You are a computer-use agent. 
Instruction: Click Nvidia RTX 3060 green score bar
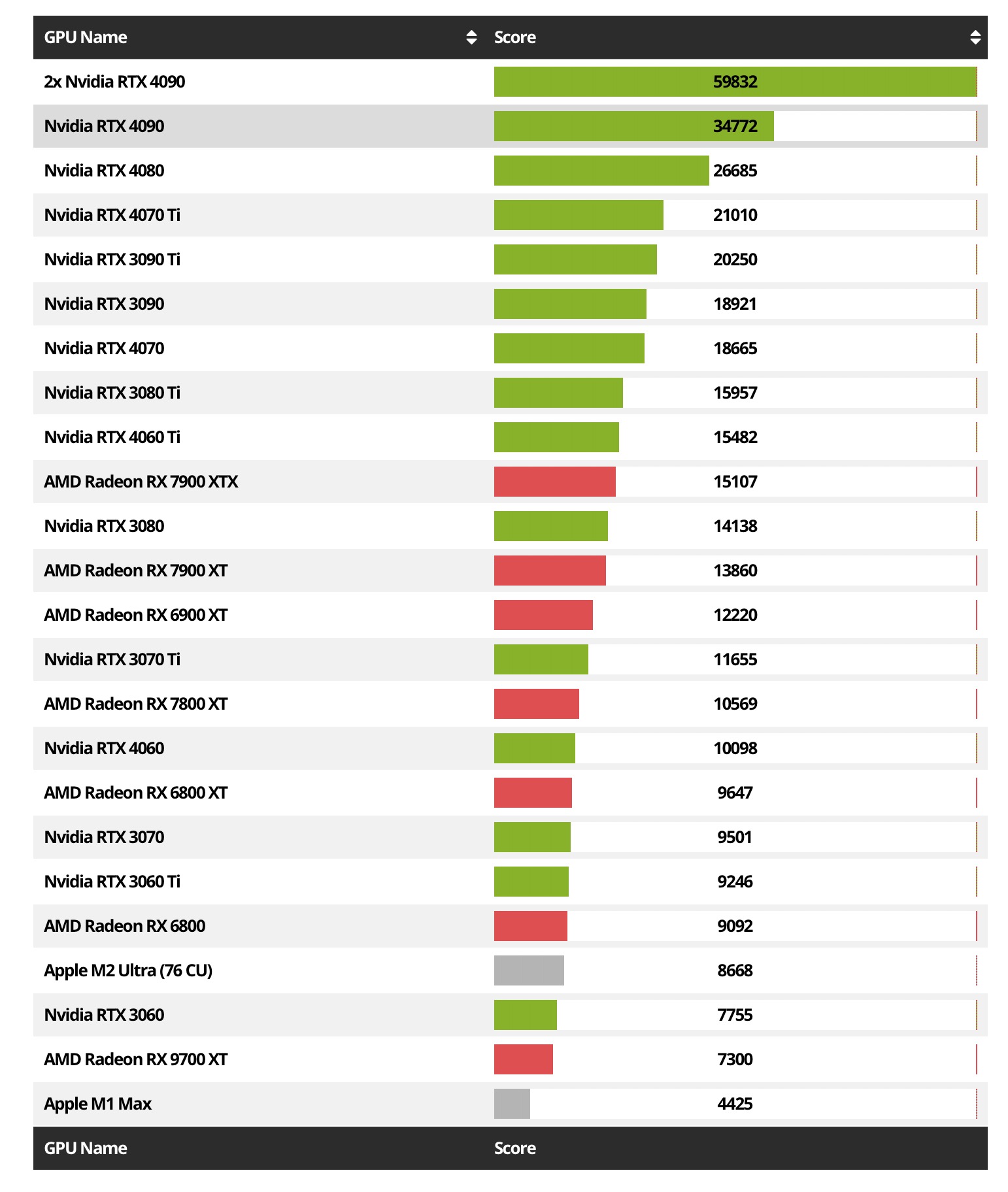(525, 1015)
